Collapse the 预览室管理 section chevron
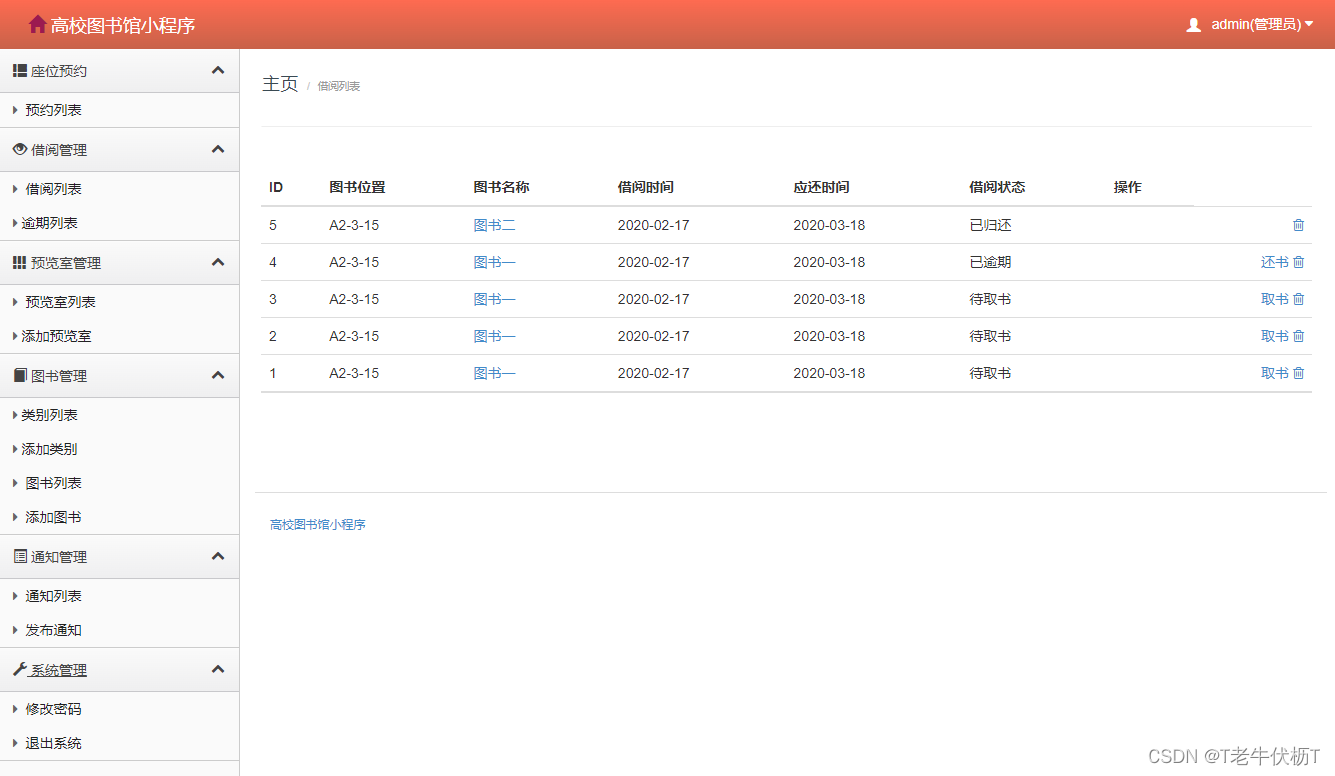Image resolution: width=1335 pixels, height=776 pixels. point(218,261)
